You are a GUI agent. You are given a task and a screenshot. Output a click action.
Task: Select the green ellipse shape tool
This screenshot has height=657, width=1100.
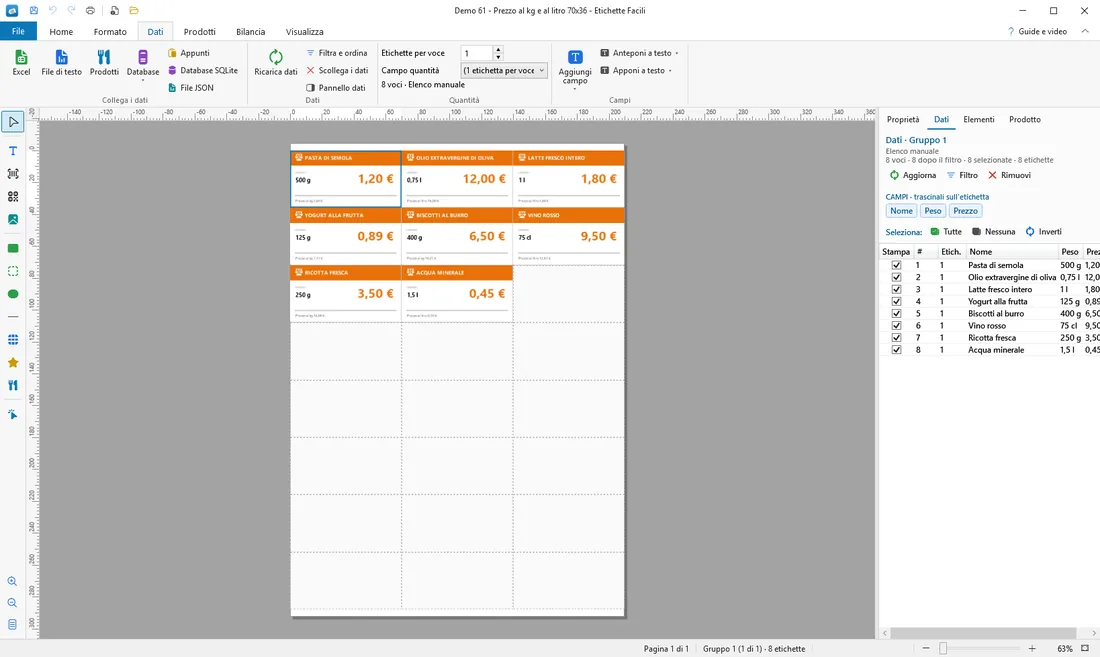tap(13, 294)
